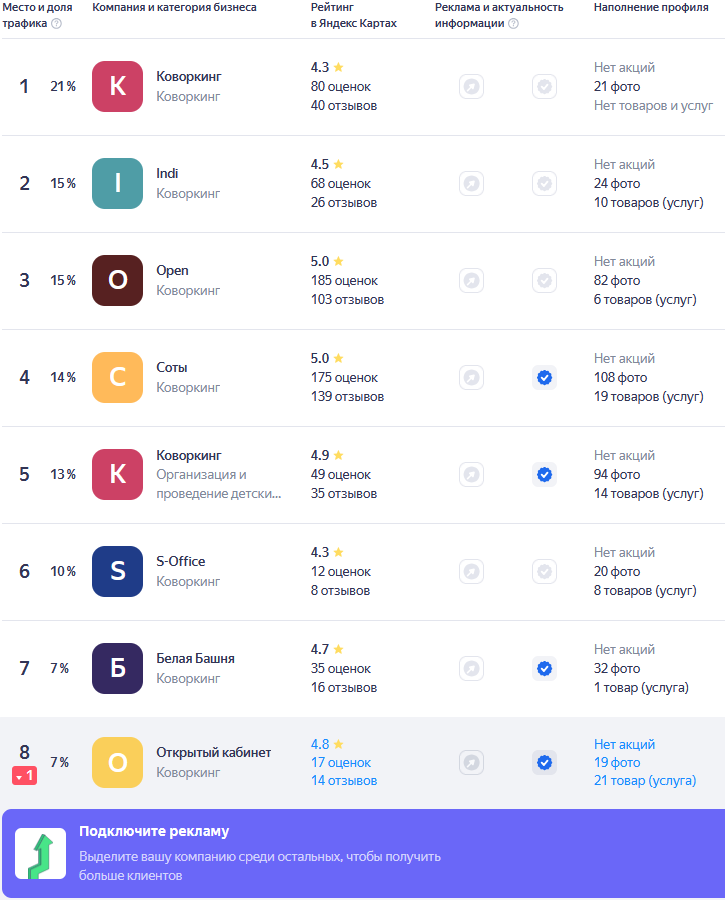Screen dimensions: 725x900
Task: Open the Open coworking company name
Action: (x=172, y=271)
